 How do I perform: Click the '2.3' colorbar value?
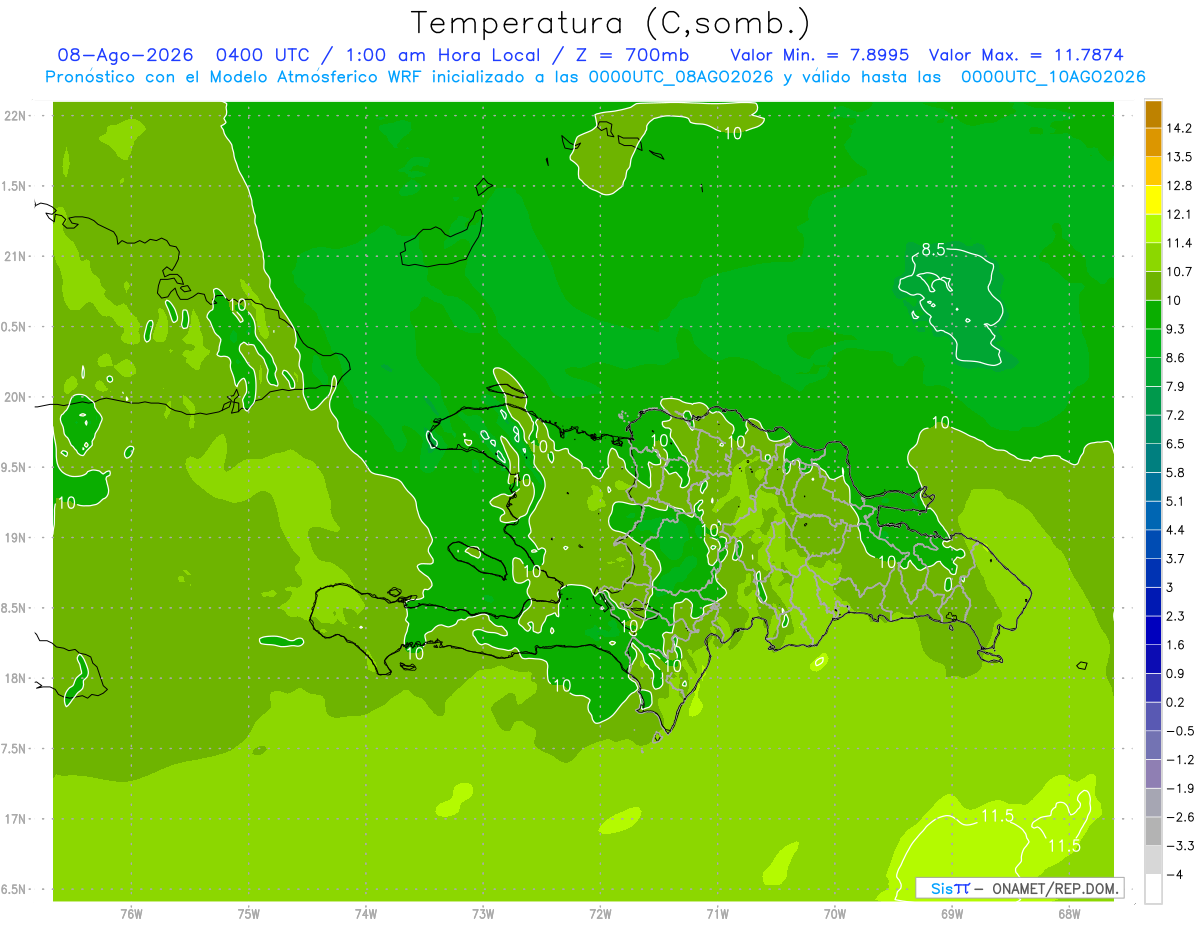(1176, 616)
